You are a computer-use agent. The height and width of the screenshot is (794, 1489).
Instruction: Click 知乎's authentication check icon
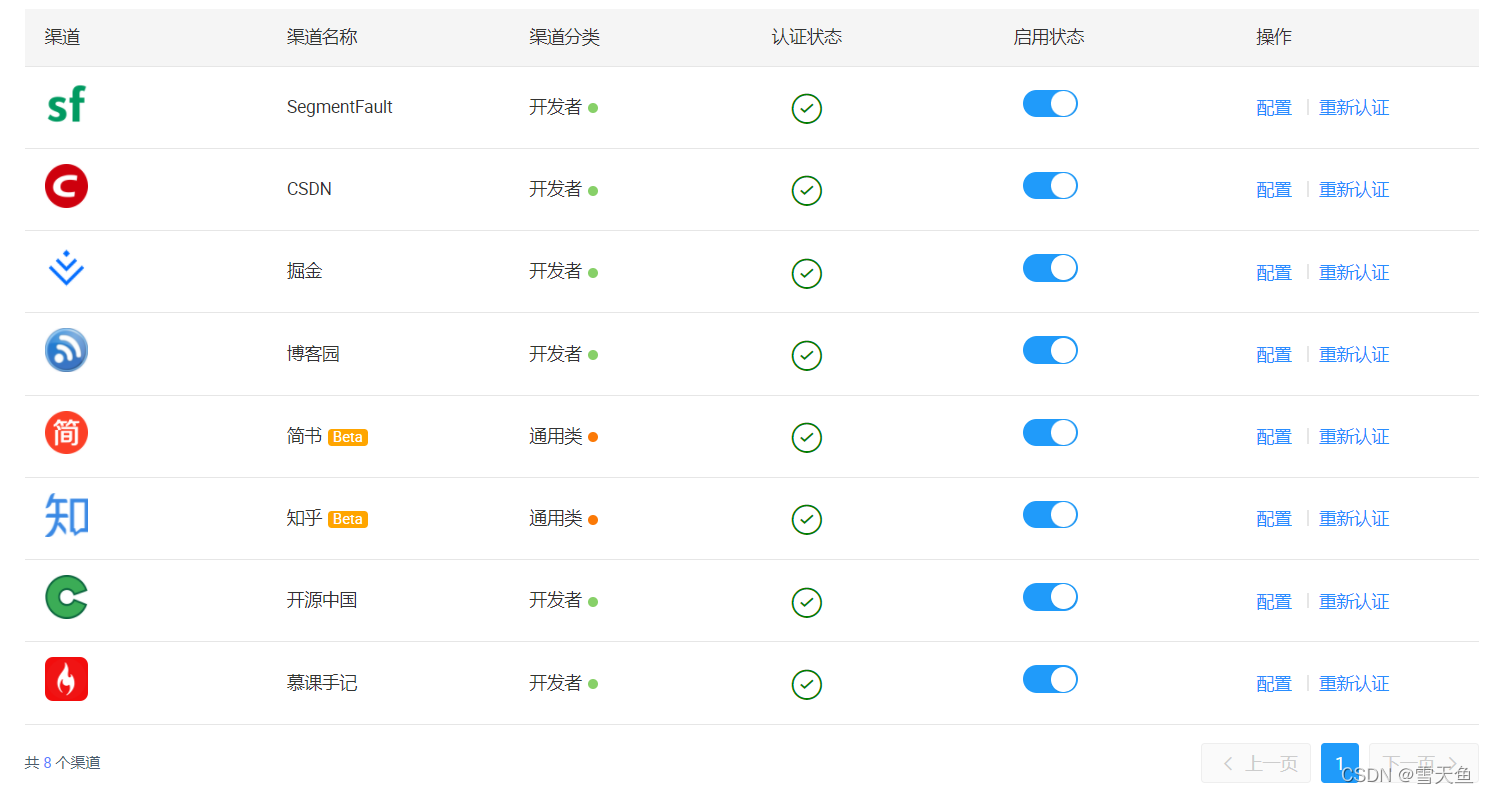tap(807, 519)
